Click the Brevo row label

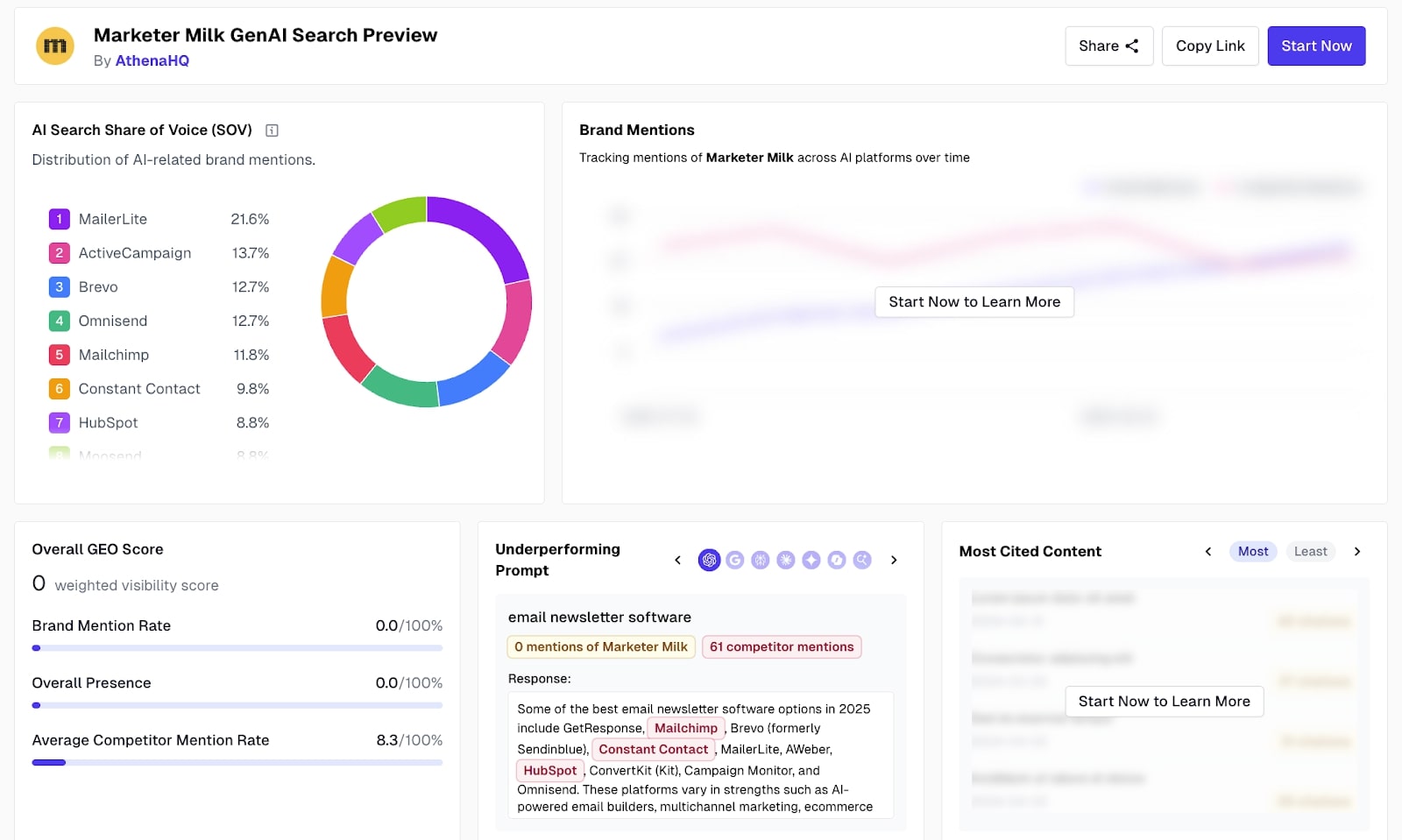pos(98,287)
